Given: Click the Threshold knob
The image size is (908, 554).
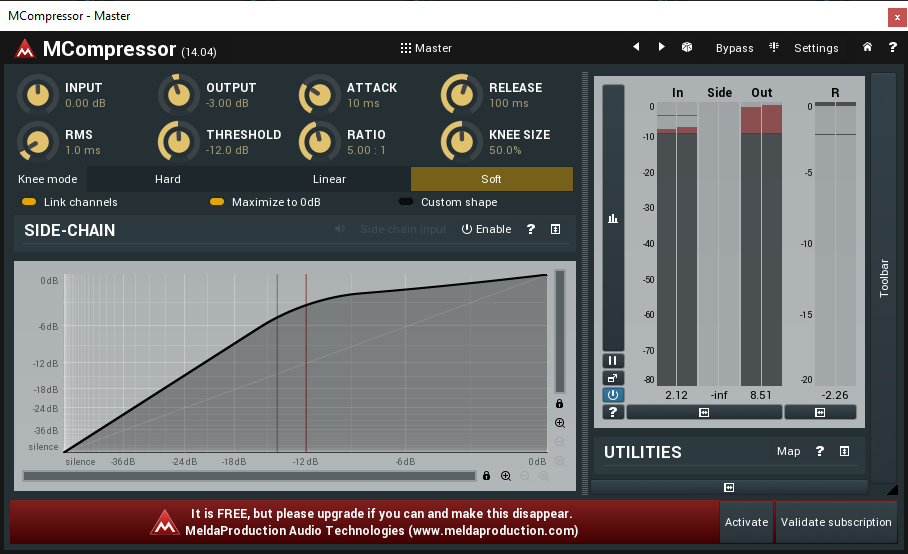Looking at the screenshot, I should click(179, 141).
